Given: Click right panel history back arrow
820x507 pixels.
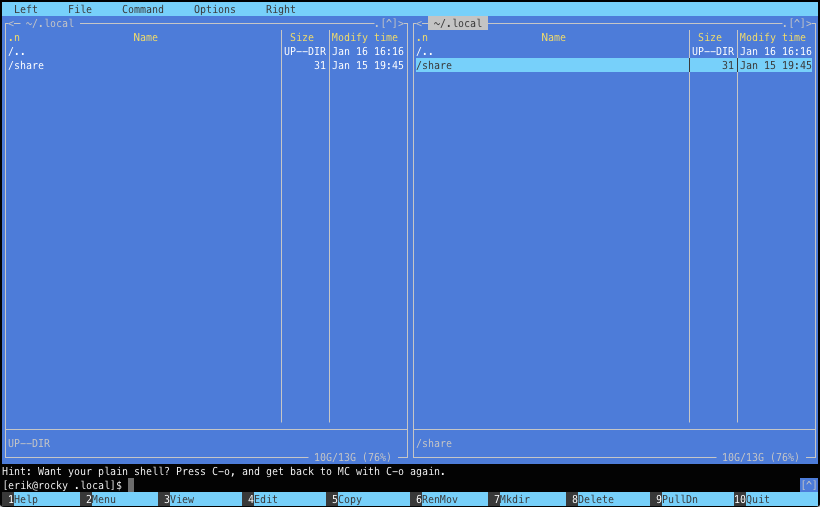Looking at the screenshot, I should (x=417, y=23).
